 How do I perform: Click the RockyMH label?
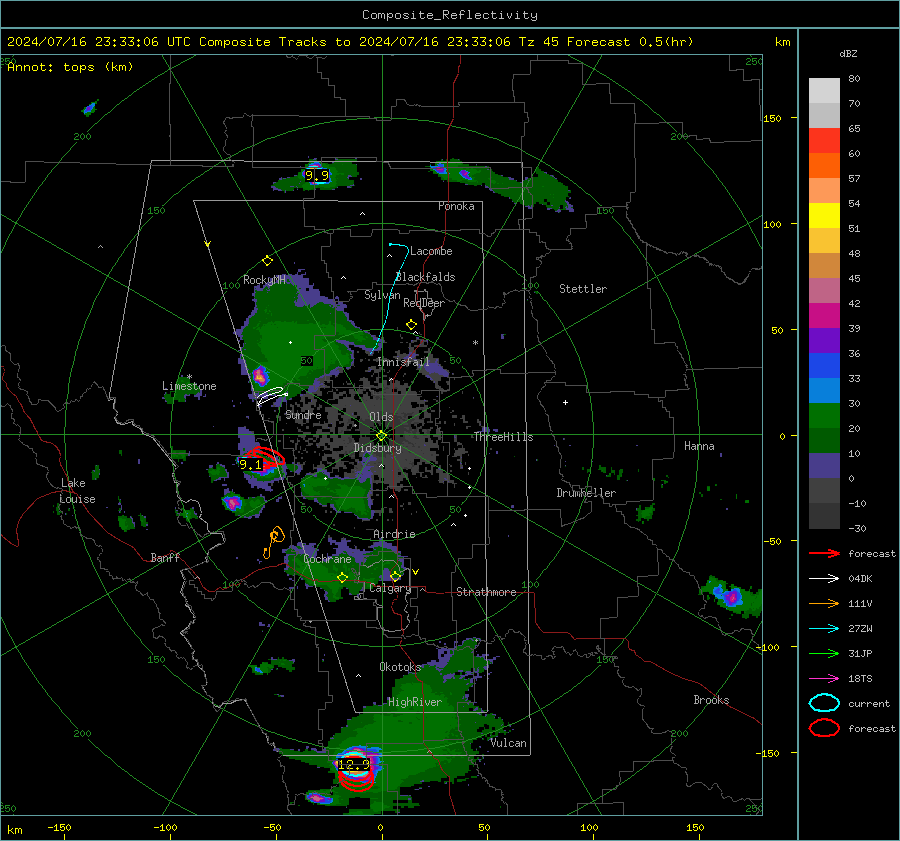point(264,280)
